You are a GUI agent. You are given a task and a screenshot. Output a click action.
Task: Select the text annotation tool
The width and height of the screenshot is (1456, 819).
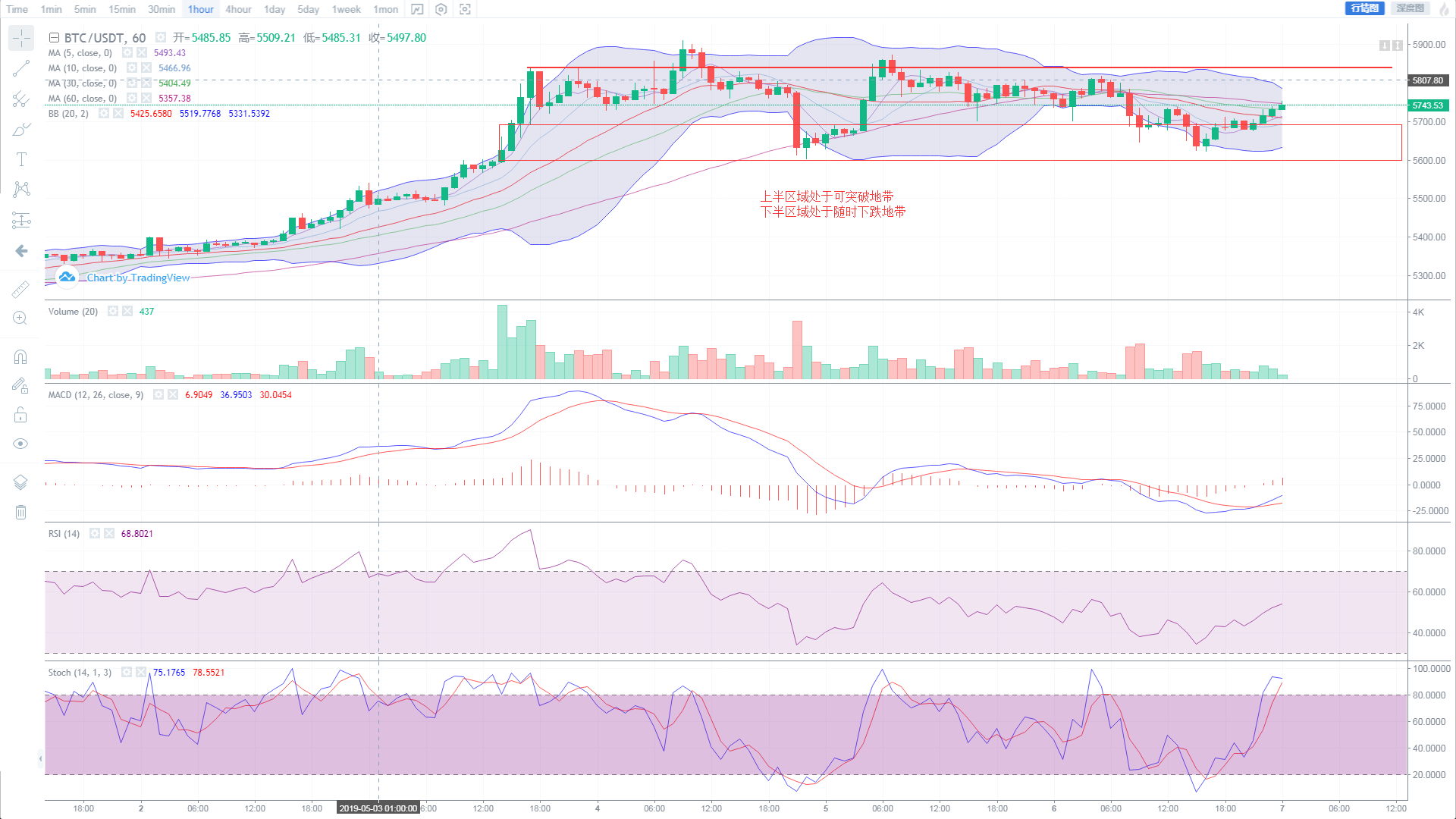coord(21,159)
